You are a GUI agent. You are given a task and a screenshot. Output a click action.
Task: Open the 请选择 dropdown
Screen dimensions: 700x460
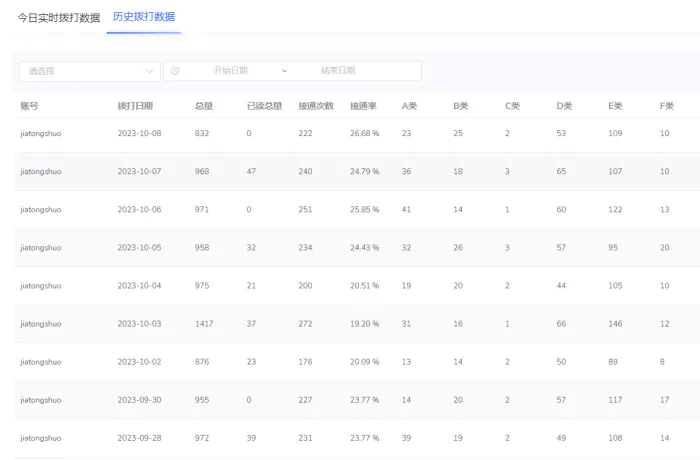[90, 71]
